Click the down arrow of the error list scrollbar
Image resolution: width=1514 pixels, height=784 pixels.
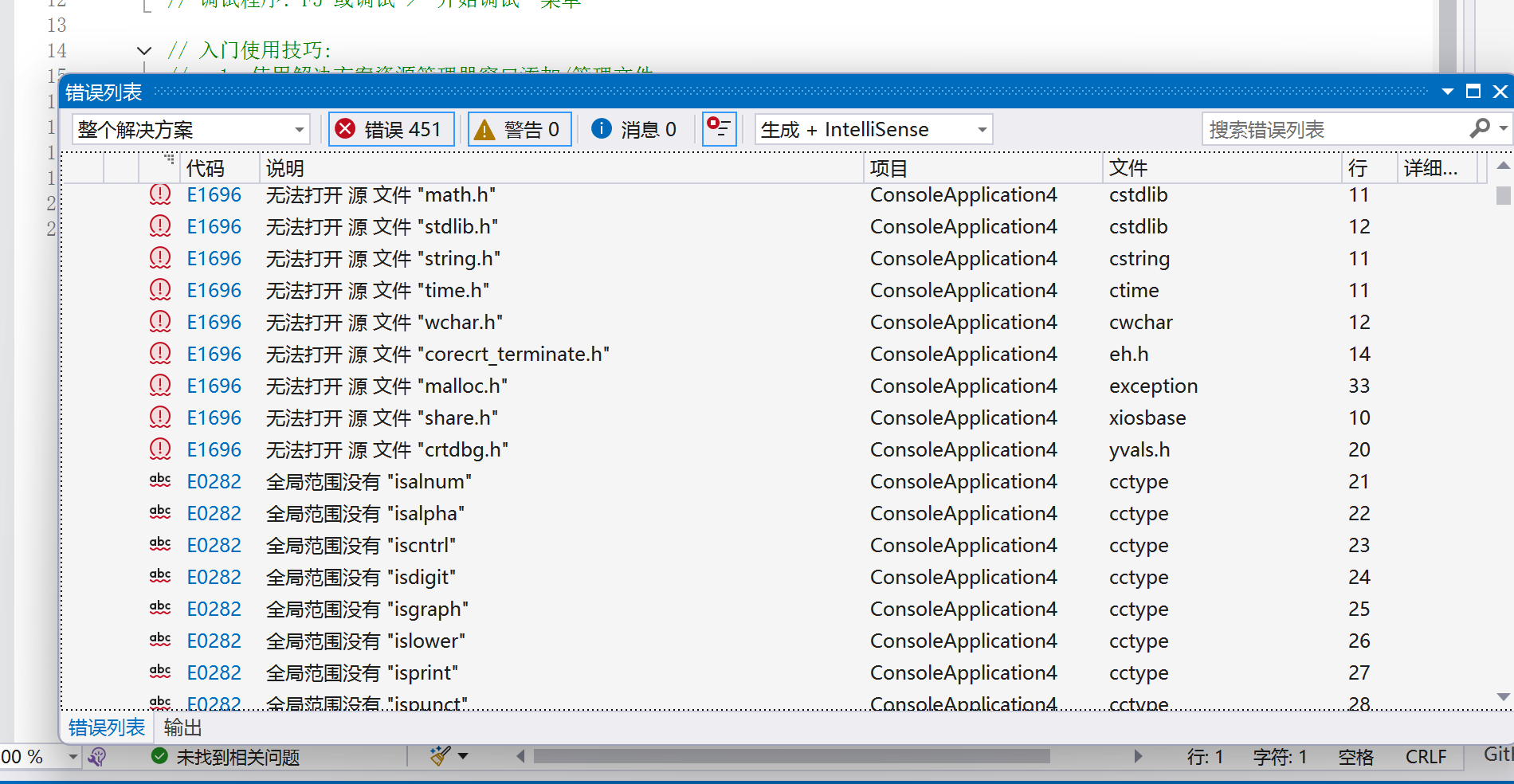[1503, 697]
